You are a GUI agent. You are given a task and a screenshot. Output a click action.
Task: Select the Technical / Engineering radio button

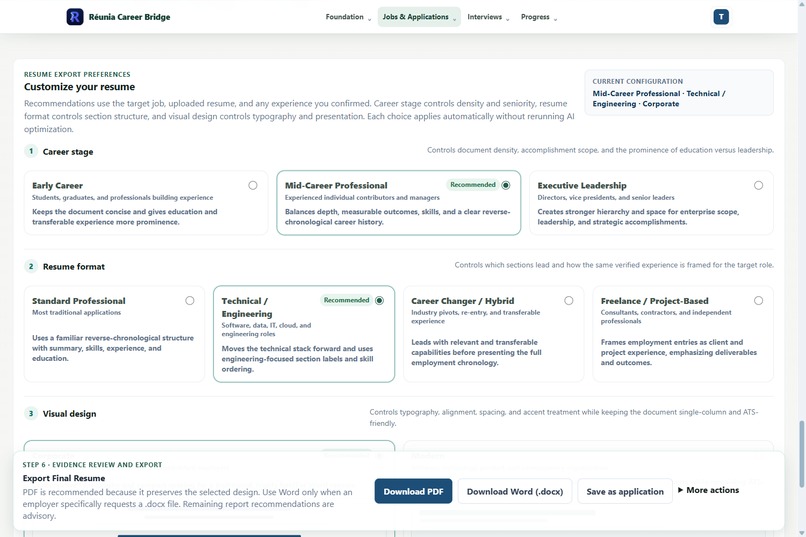379,301
